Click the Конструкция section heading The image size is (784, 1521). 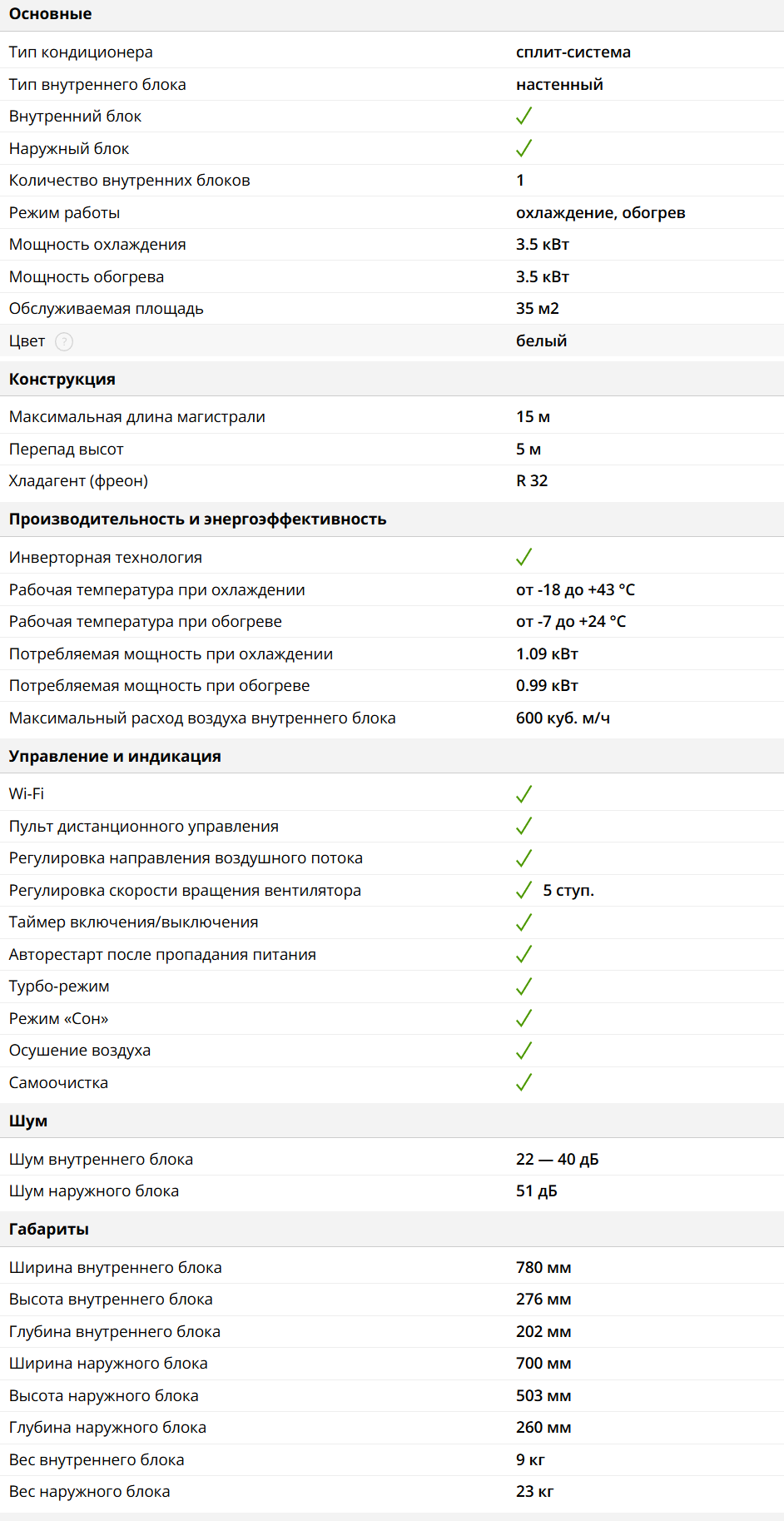coord(62,379)
